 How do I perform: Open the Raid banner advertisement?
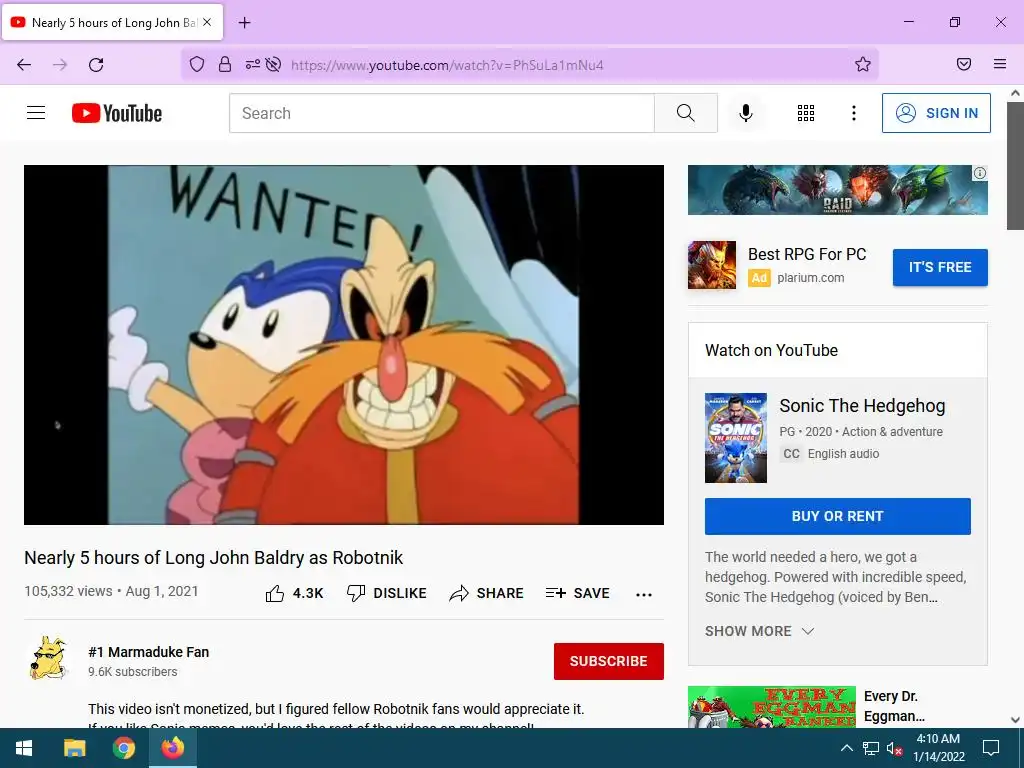coord(837,190)
